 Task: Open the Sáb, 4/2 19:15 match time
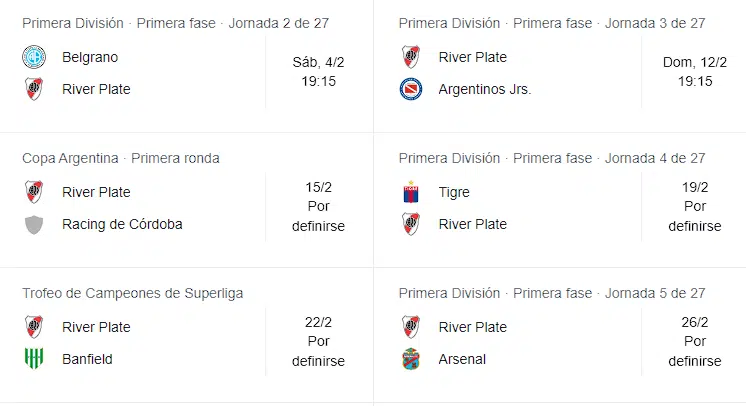click(x=318, y=71)
